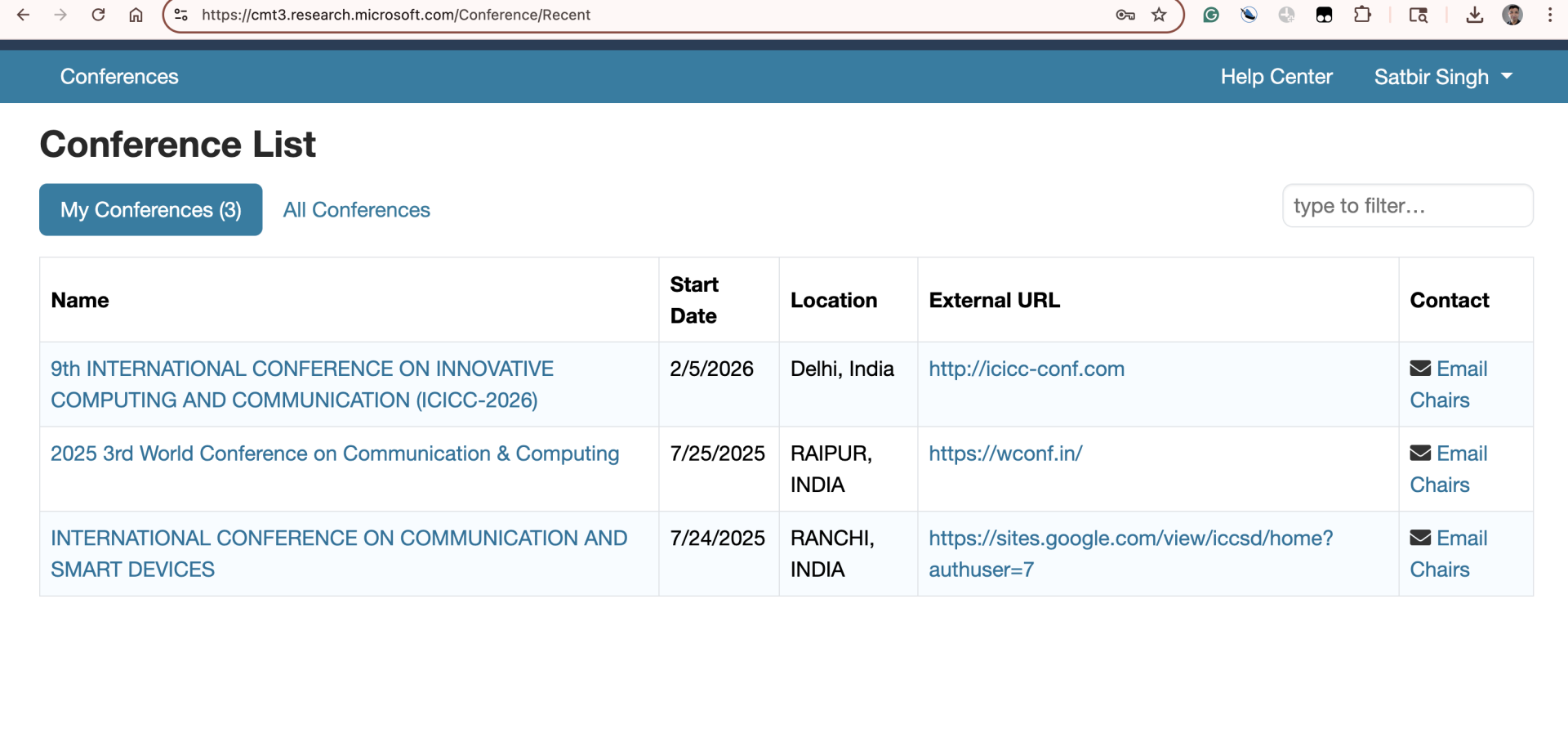Open the Chrome three-dot menu
Screen dimensions: 1568x733
1549,15
